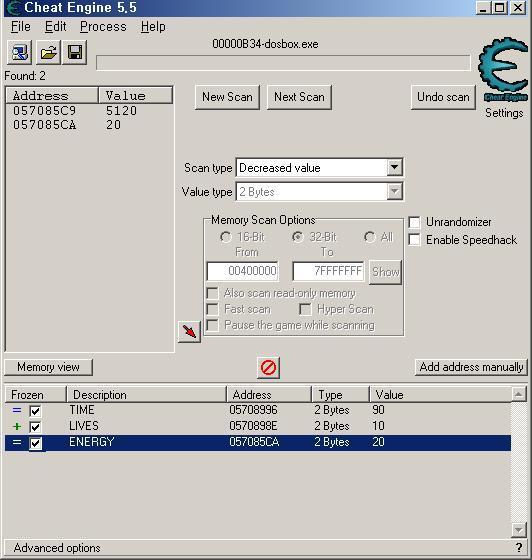
Task: Open the File menu
Action: [x=21, y=27]
